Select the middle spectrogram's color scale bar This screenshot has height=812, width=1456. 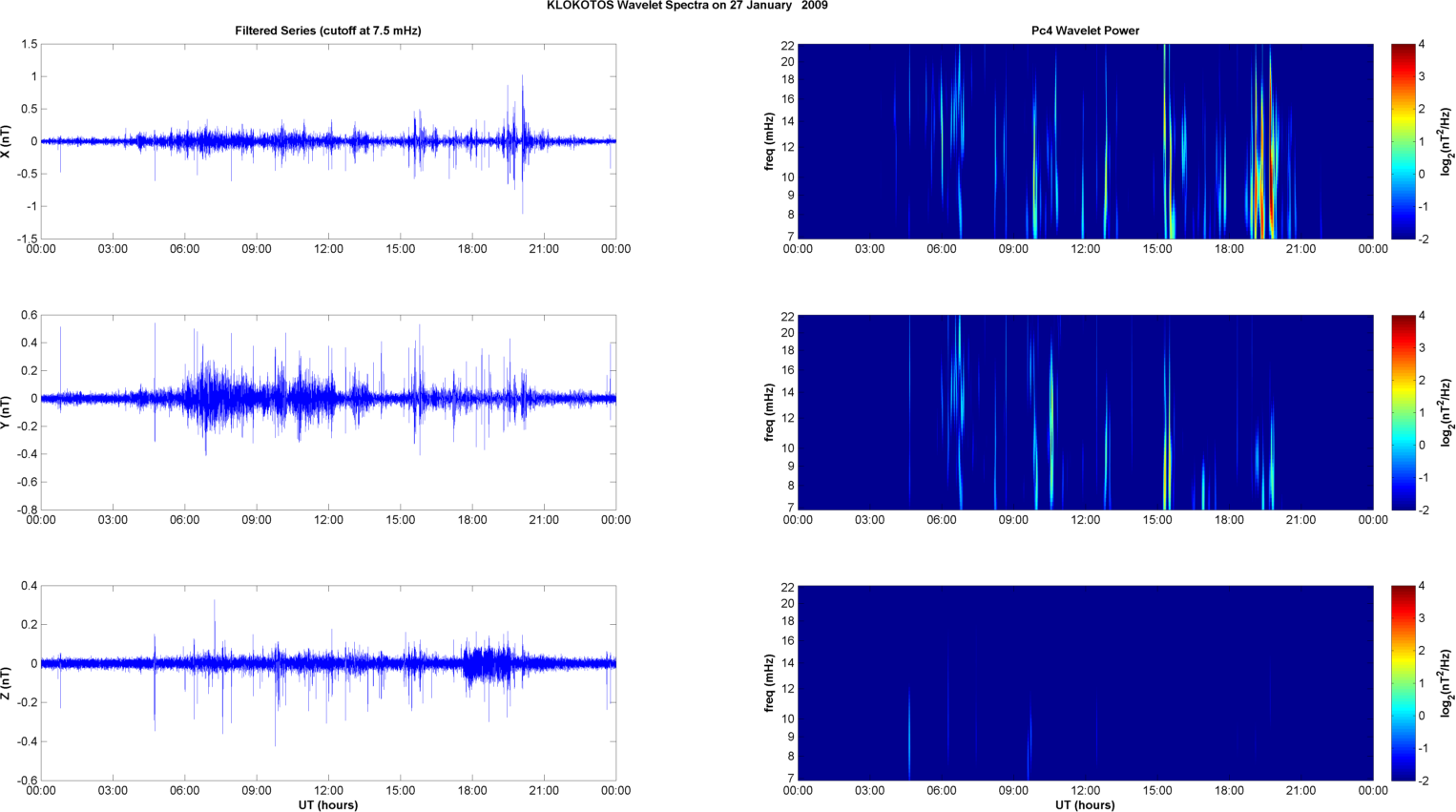pos(1404,412)
